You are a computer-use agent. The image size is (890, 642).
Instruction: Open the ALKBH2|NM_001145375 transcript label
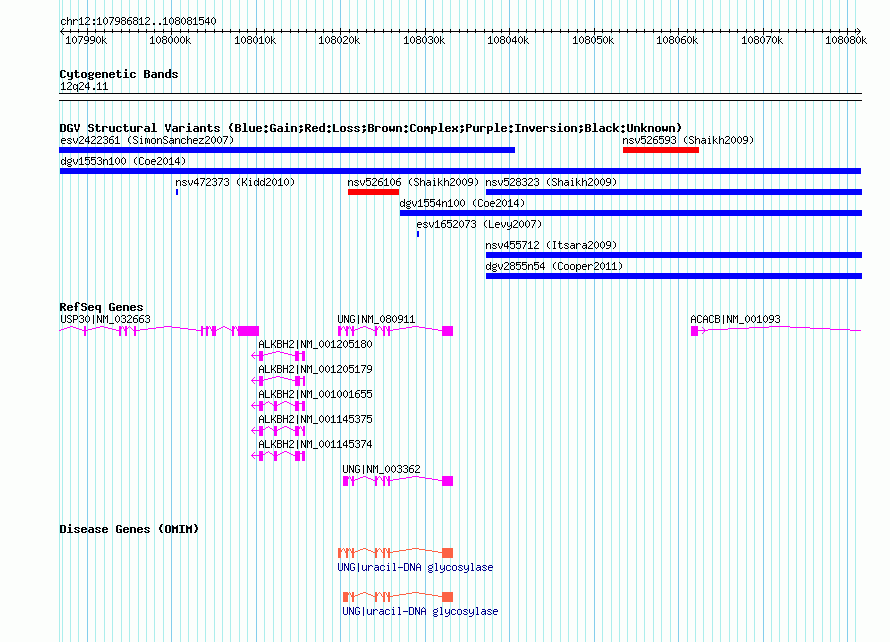(x=316, y=419)
